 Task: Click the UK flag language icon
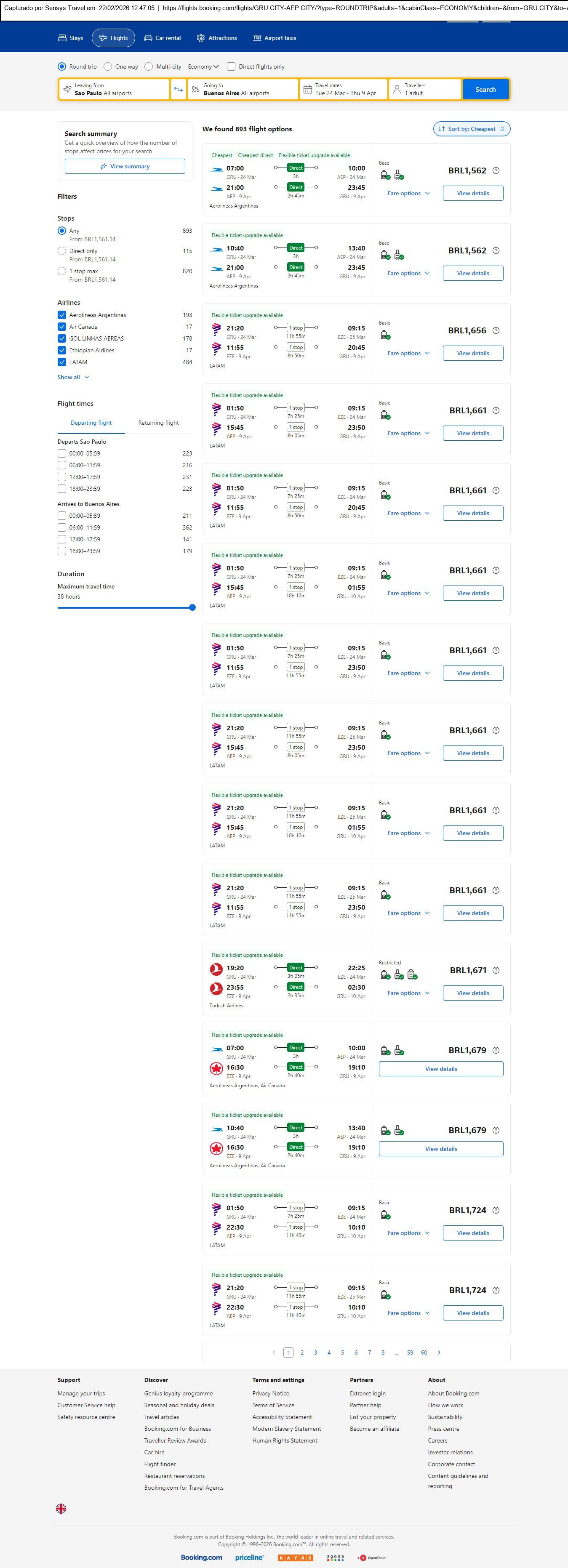click(61, 1508)
